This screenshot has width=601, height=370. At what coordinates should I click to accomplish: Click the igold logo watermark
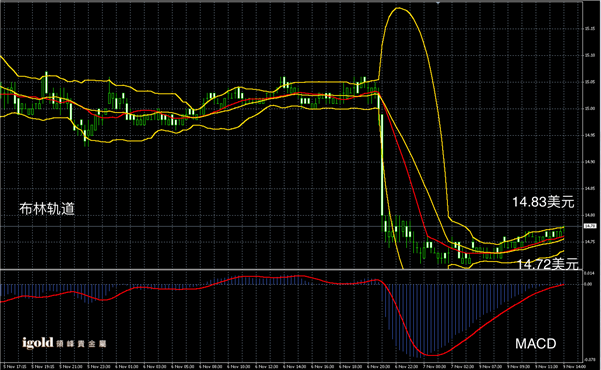(37, 342)
